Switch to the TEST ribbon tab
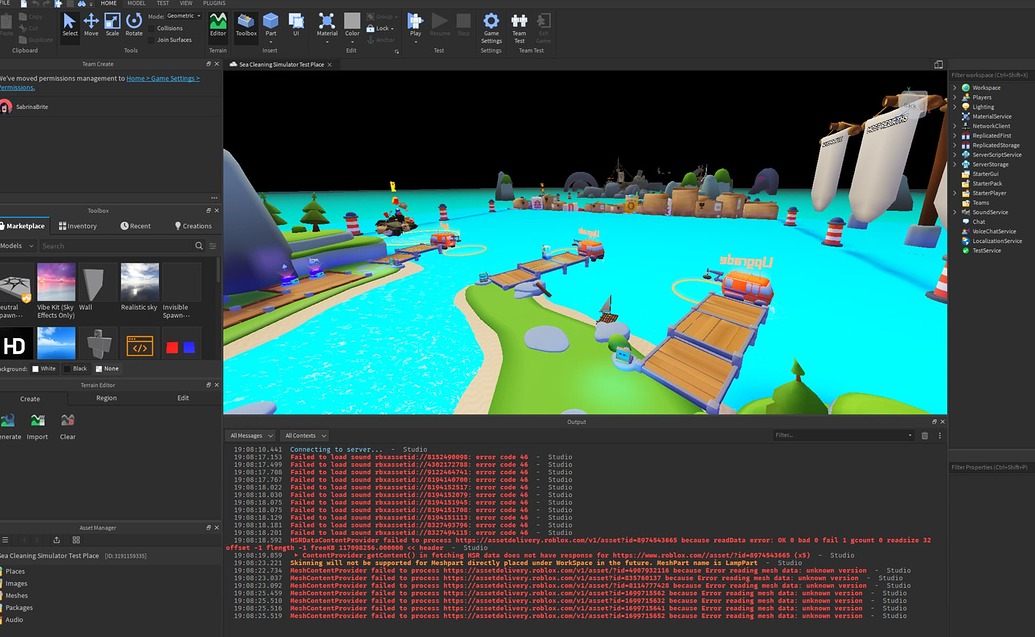This screenshot has width=1035, height=637. pos(162,3)
